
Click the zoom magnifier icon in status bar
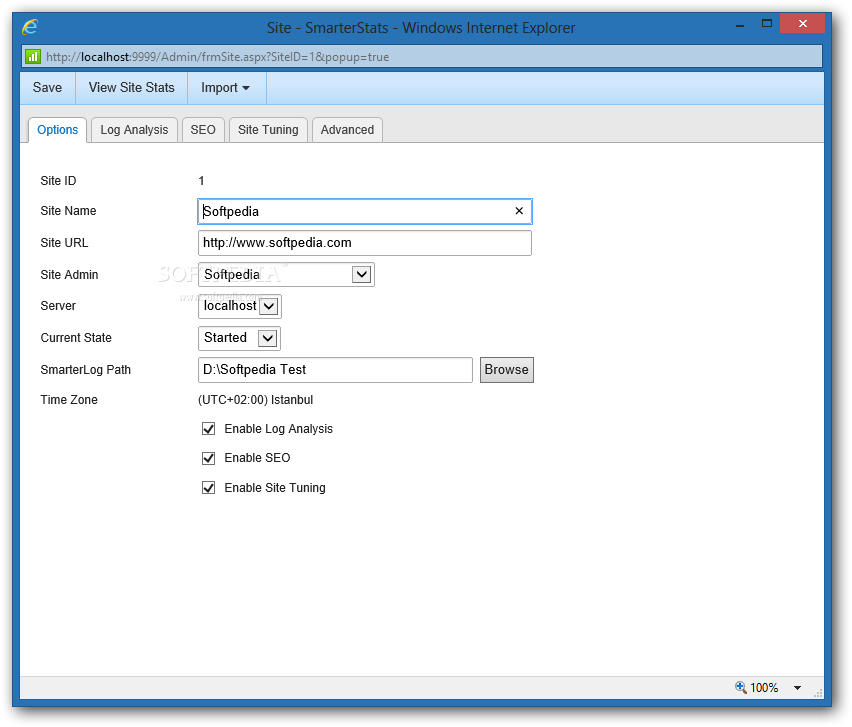[740, 687]
